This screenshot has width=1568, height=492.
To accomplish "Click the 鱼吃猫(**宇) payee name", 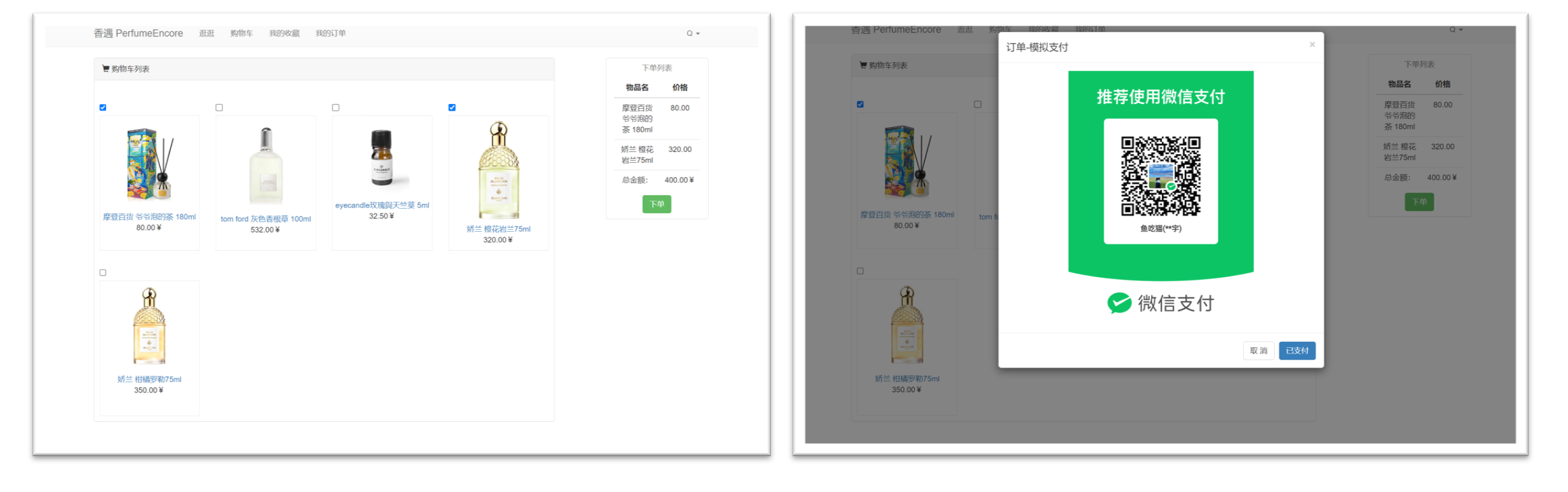I will (x=1161, y=228).
